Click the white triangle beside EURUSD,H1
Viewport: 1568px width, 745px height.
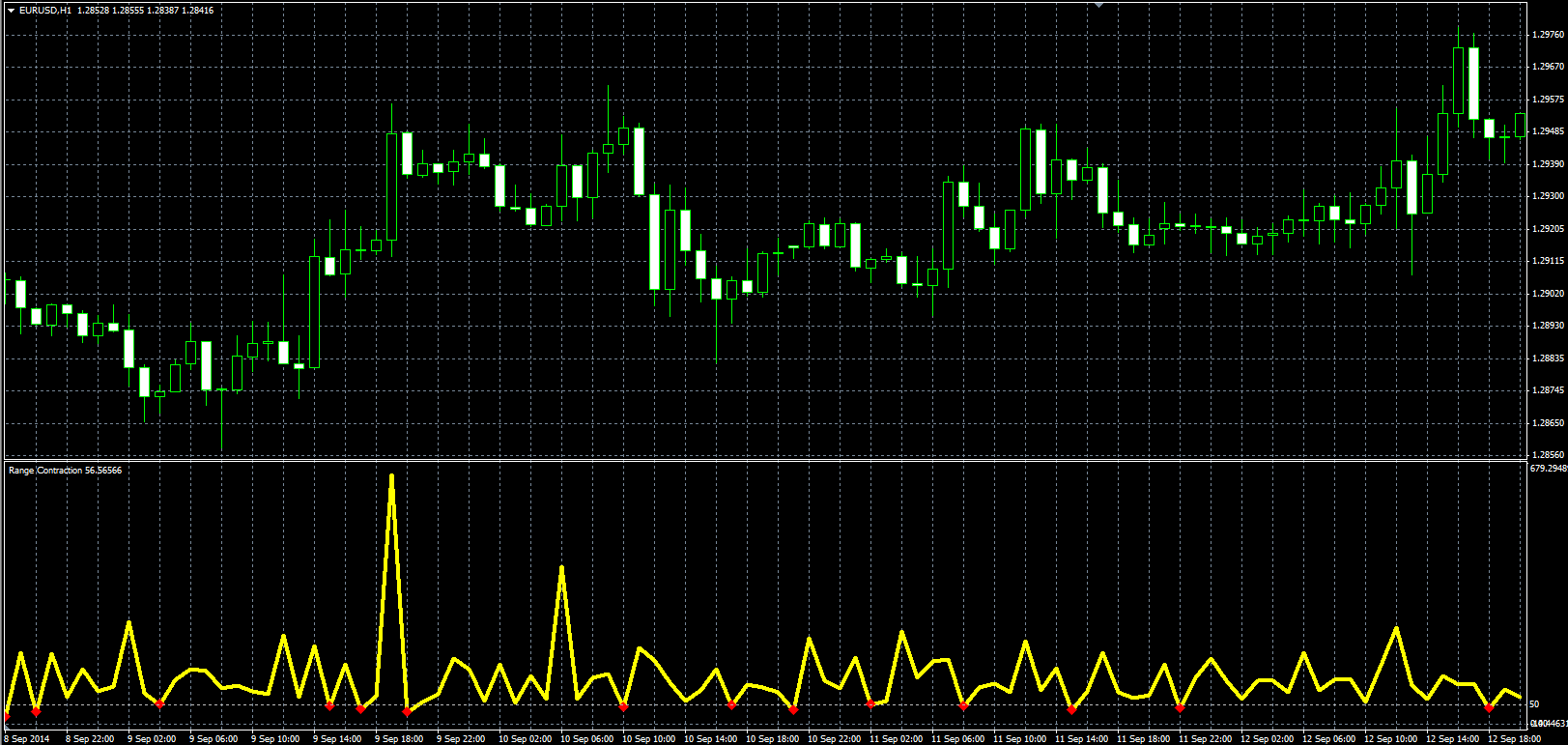11,10
